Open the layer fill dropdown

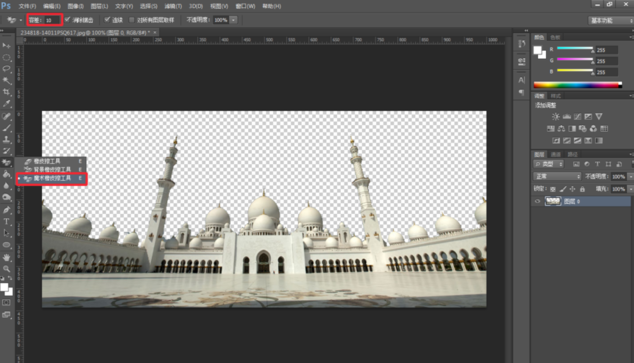(x=630, y=189)
